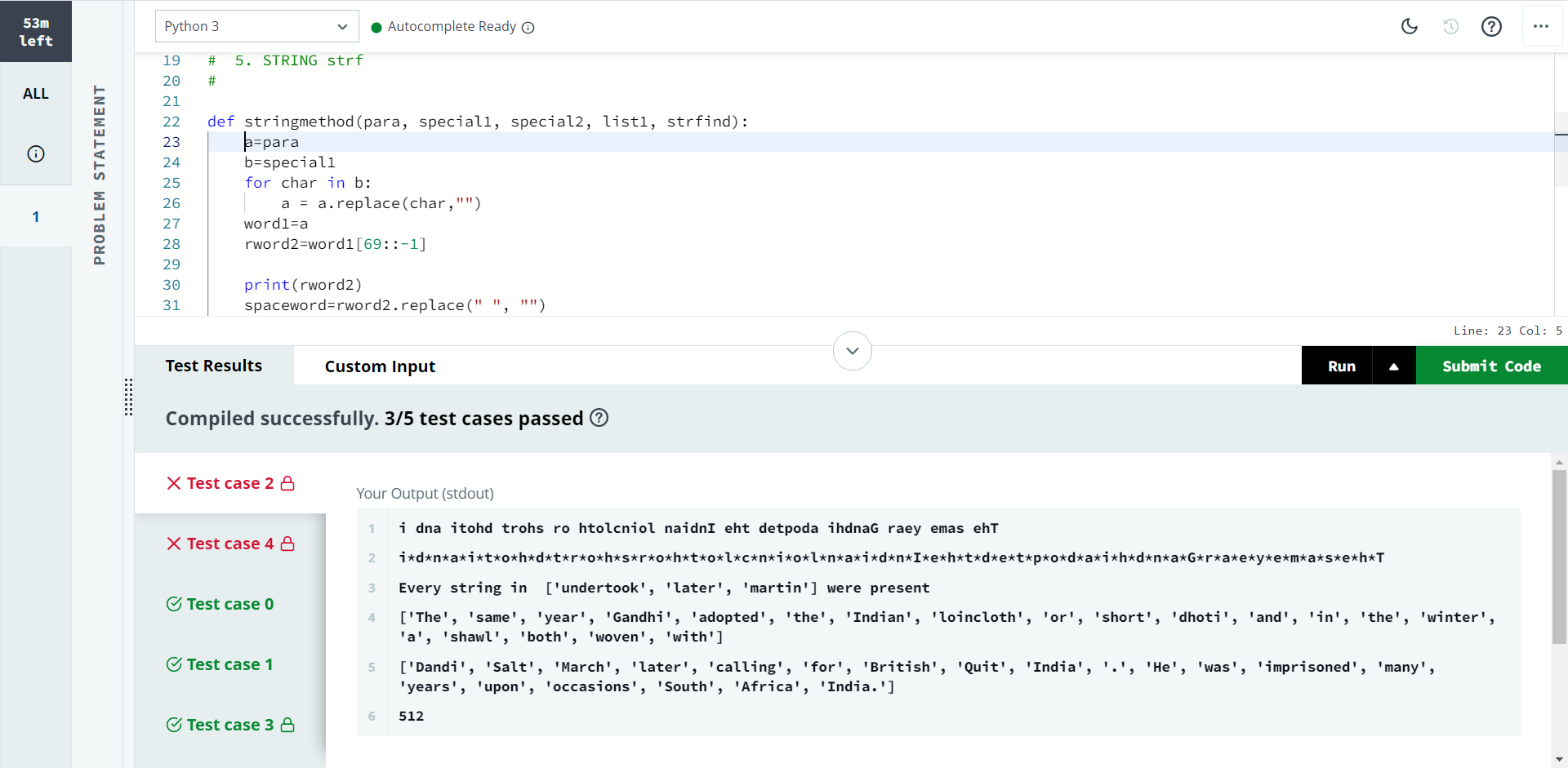Click the lock icon next to Test case 4
1568x768 pixels.
click(287, 544)
